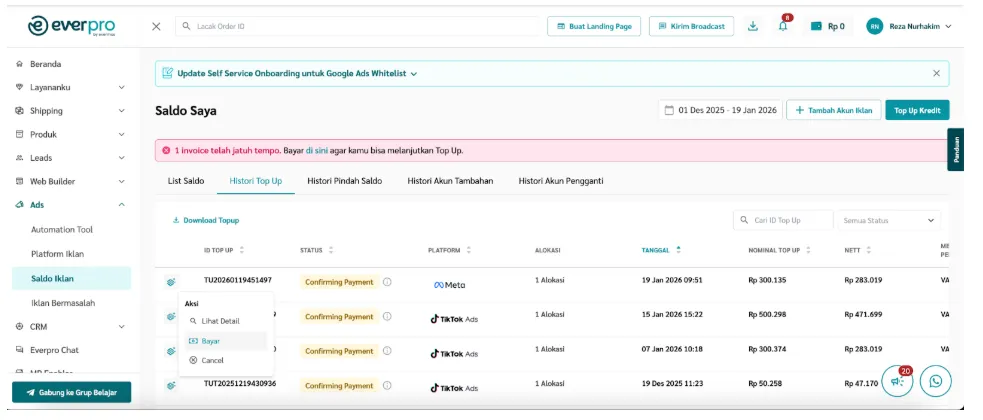The height and width of the screenshot is (420, 983).
Task: Expand the Semua Status filter dropdown
Action: [x=890, y=220]
